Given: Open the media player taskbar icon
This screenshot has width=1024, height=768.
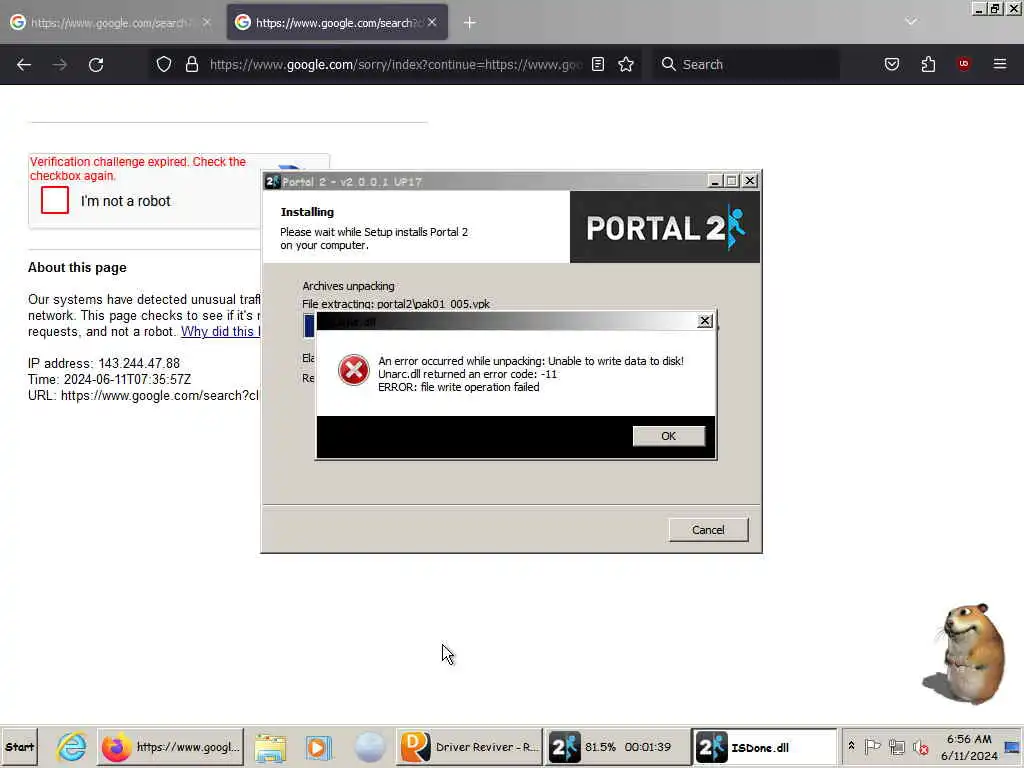Looking at the screenshot, I should [319, 748].
